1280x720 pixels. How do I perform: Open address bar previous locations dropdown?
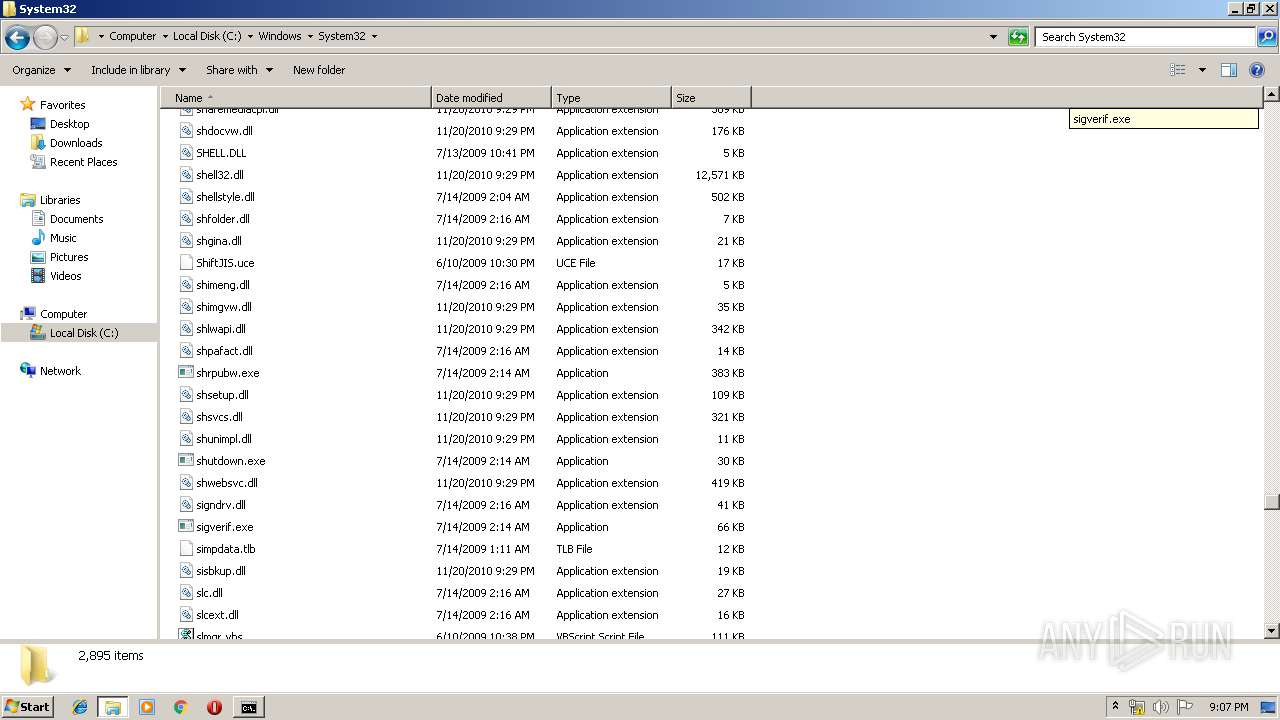pyautogui.click(x=993, y=37)
